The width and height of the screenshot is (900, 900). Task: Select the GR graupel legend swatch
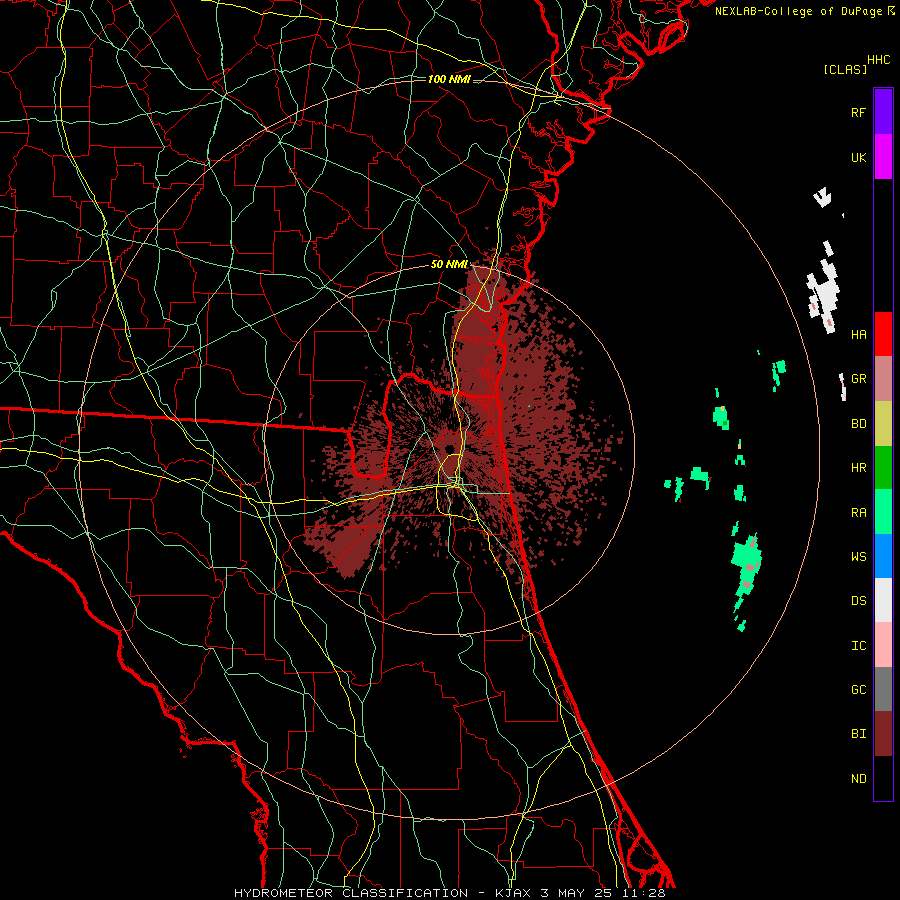883,378
